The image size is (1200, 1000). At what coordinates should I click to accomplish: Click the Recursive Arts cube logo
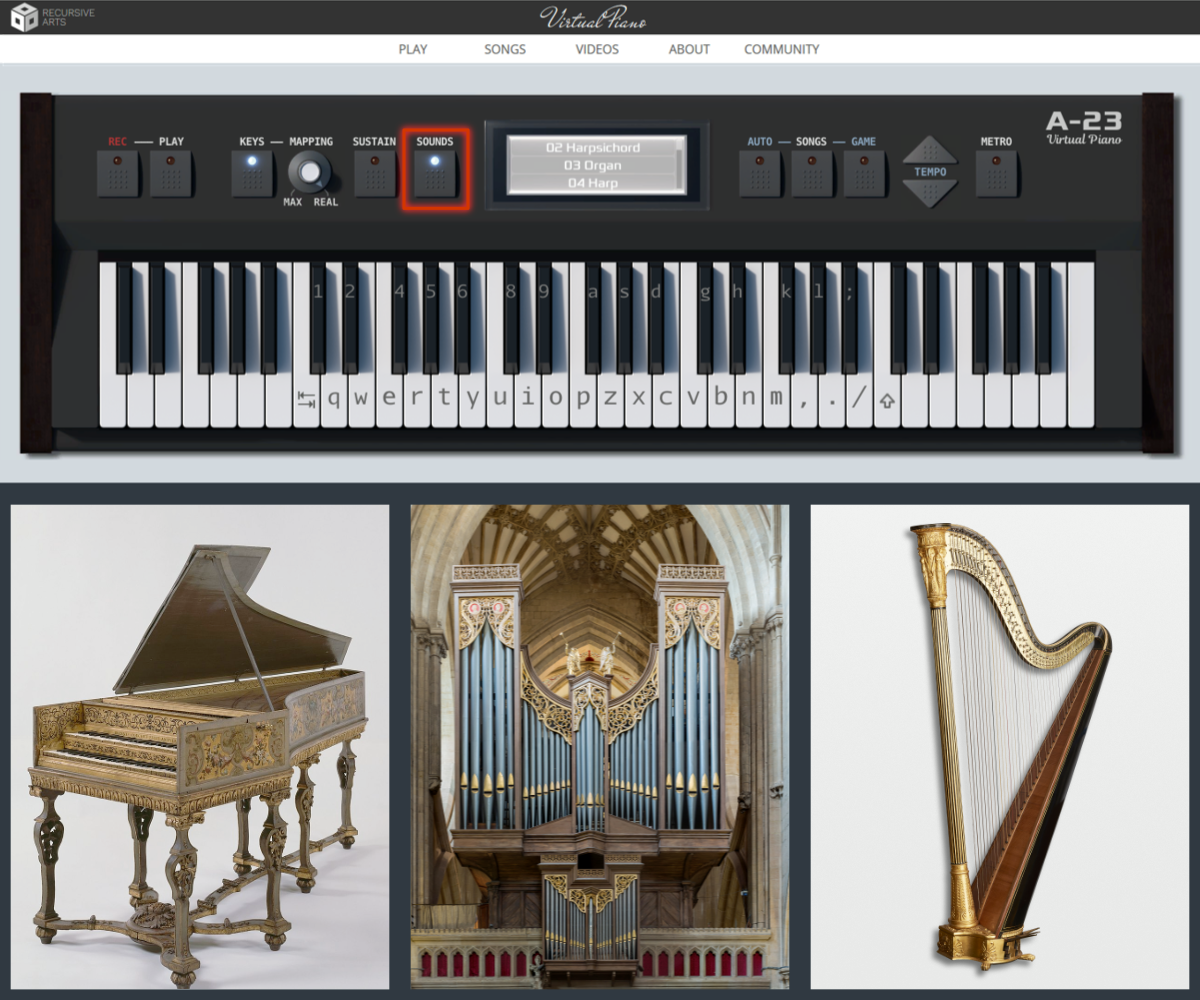click(x=24, y=17)
